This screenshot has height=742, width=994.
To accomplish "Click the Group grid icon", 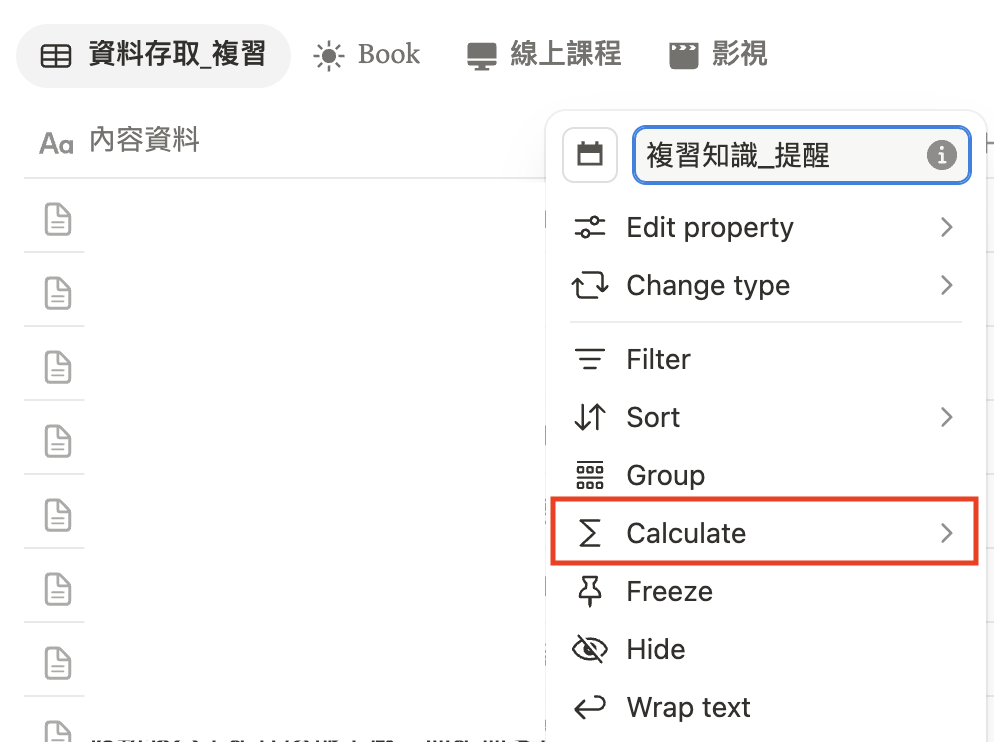I will click(590, 475).
